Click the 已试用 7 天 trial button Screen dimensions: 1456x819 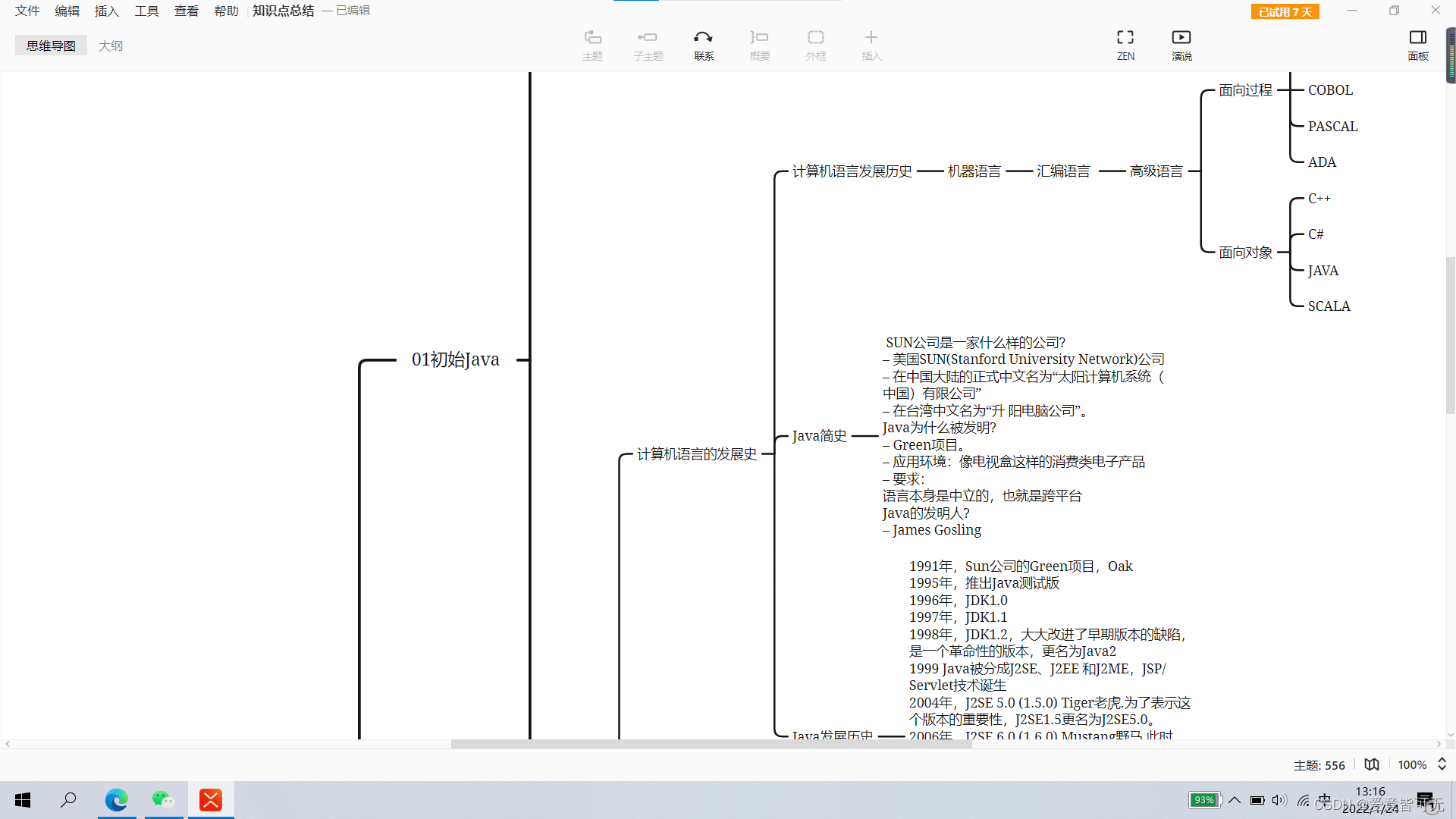click(1285, 11)
